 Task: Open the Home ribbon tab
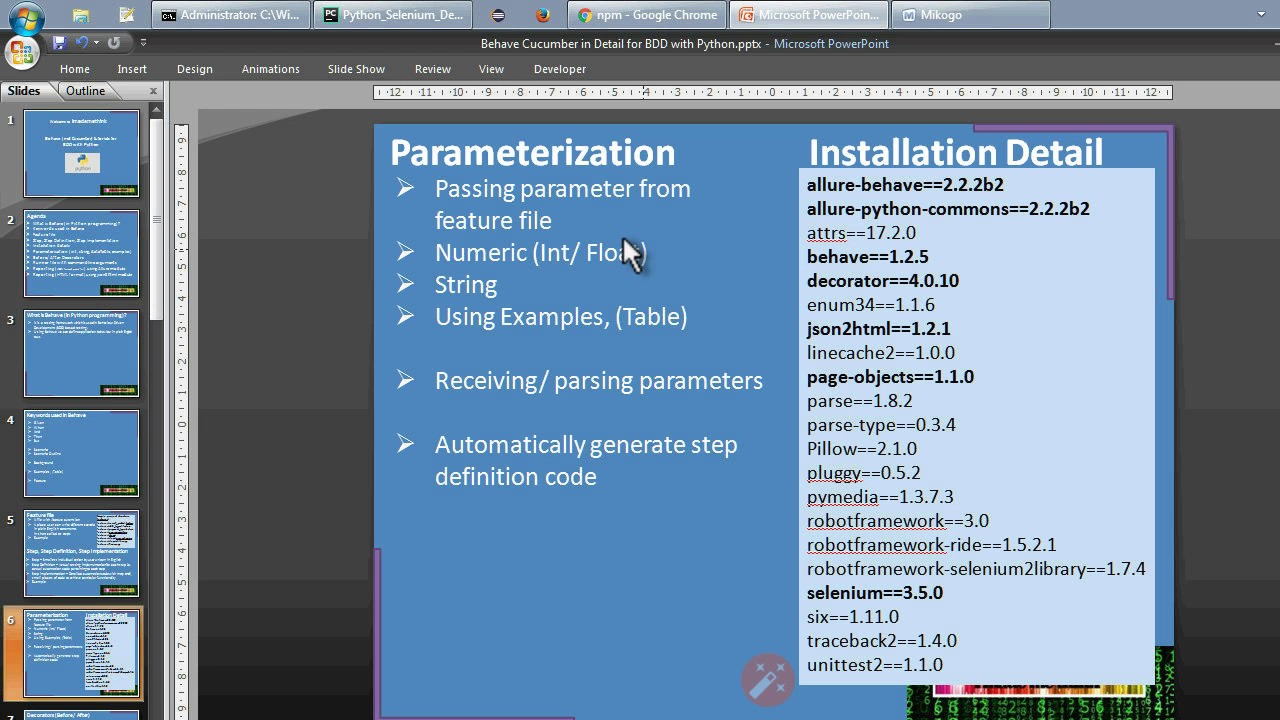(x=75, y=69)
